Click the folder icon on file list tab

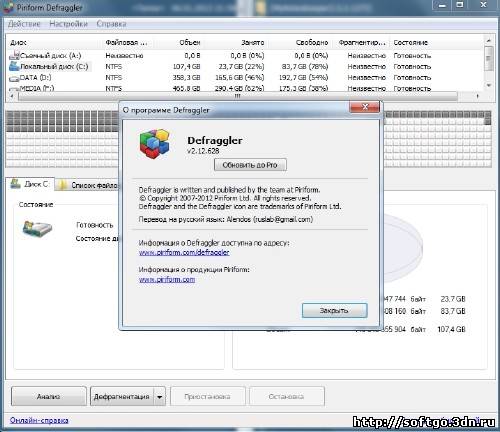pos(63,185)
